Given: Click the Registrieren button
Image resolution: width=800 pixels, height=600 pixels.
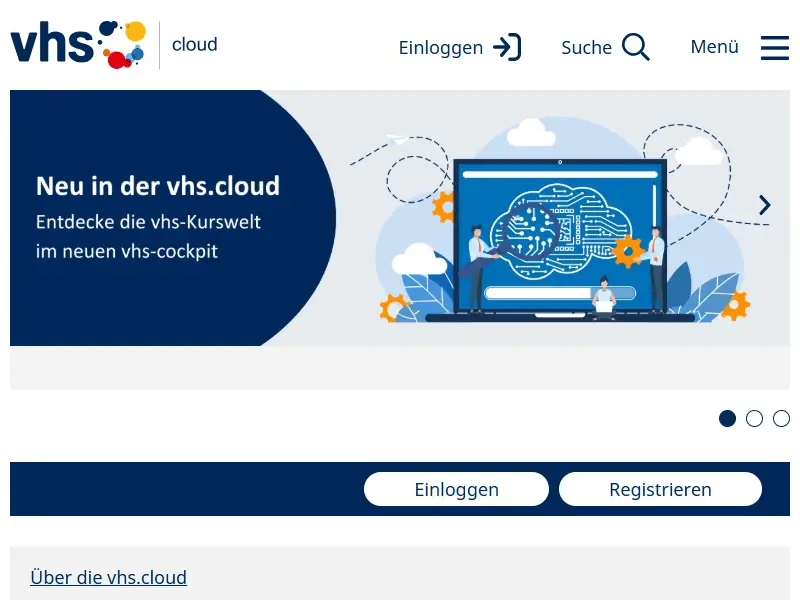Looking at the screenshot, I should [660, 489].
